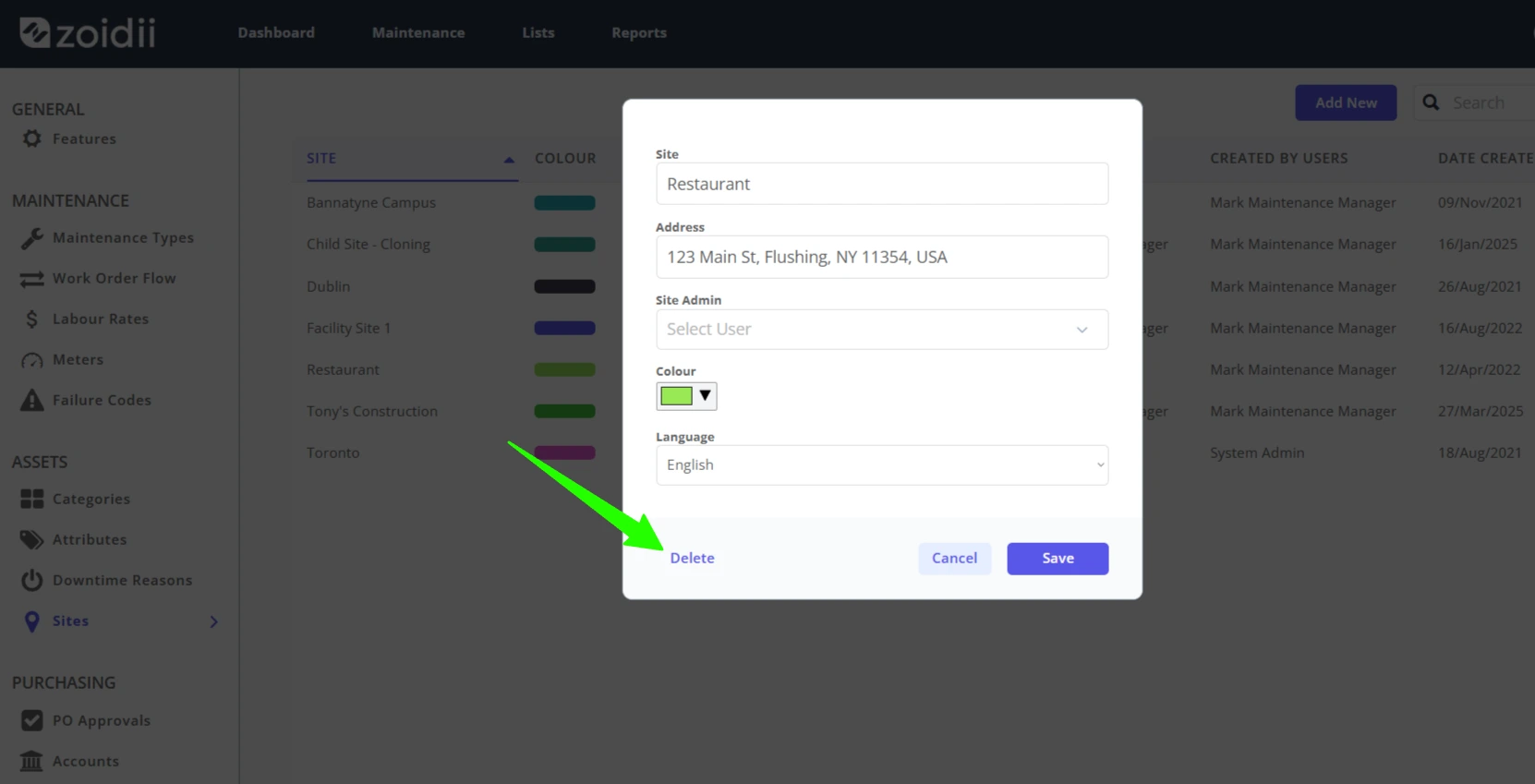The width and height of the screenshot is (1535, 784).
Task: Click the Delete link in dialog
Action: [692, 559]
